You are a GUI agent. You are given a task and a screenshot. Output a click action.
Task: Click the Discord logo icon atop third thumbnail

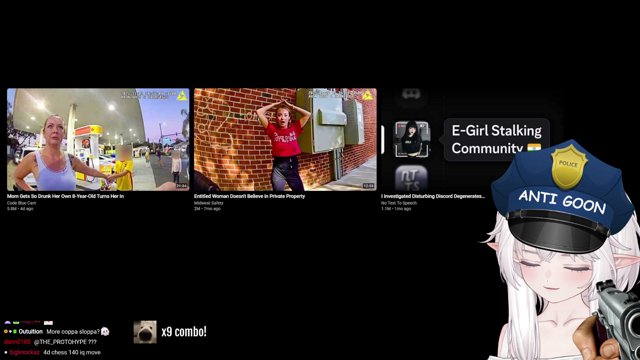tap(411, 95)
